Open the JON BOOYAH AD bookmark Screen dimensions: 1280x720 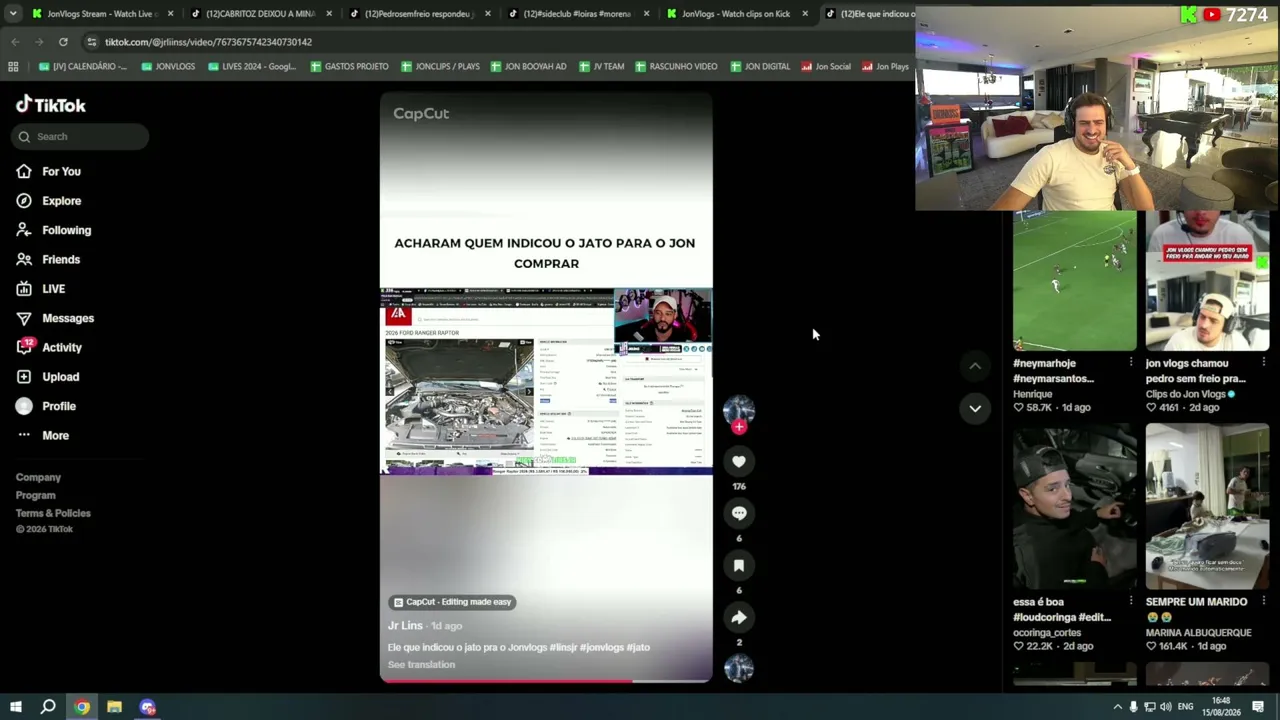(527, 67)
